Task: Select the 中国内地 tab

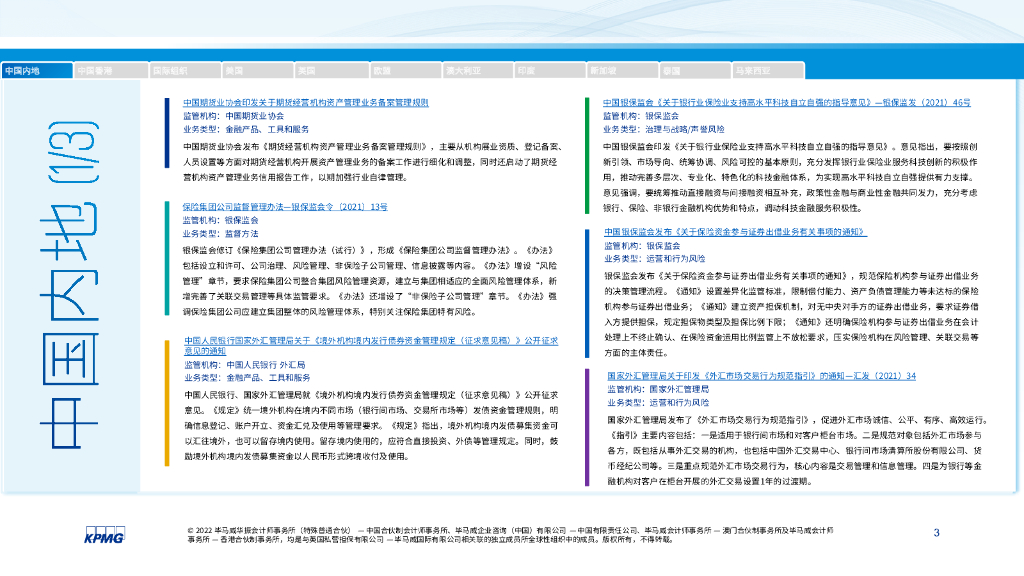Action: (37, 71)
